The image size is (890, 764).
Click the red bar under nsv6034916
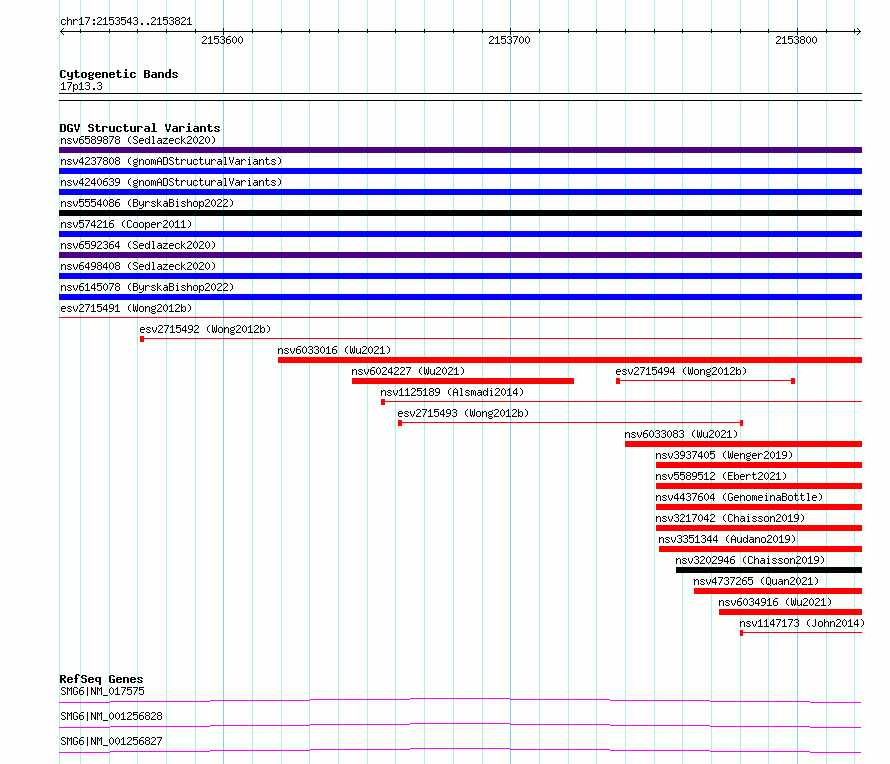791,612
